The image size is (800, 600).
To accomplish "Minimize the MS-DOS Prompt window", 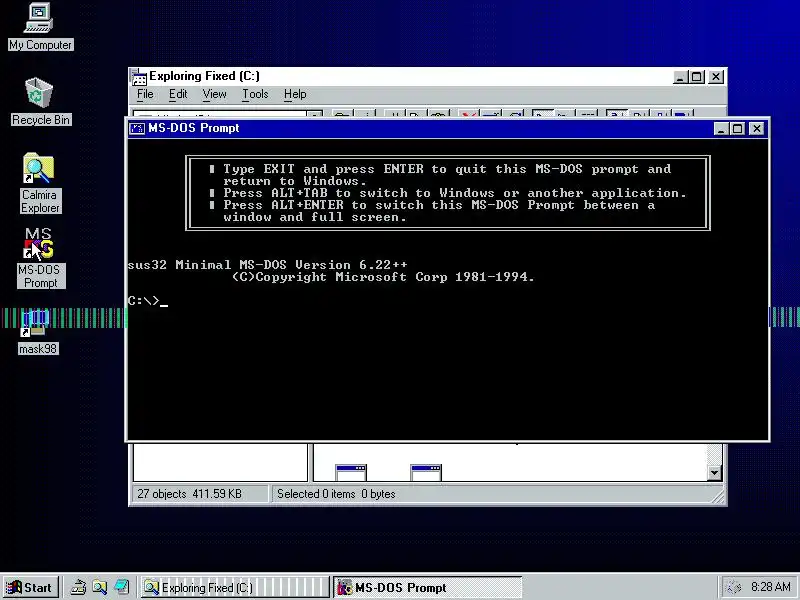I will pyautogui.click(x=721, y=129).
